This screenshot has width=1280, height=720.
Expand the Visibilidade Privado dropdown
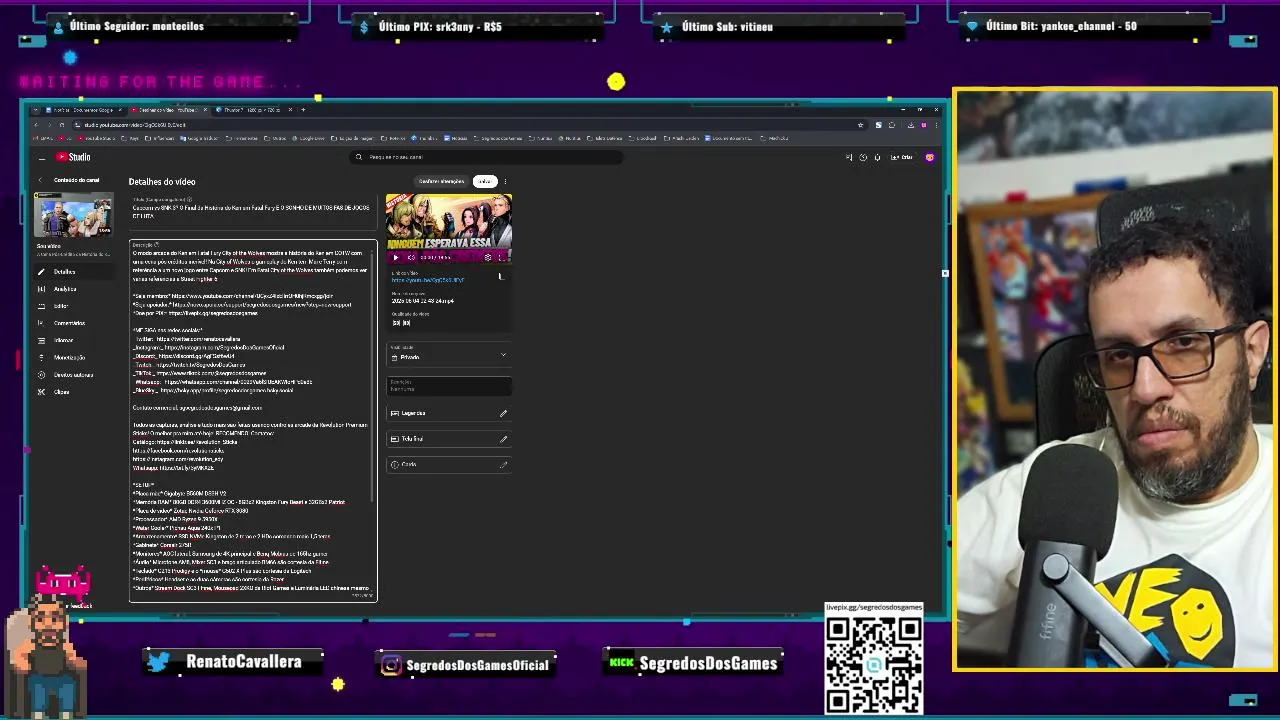[449, 354]
